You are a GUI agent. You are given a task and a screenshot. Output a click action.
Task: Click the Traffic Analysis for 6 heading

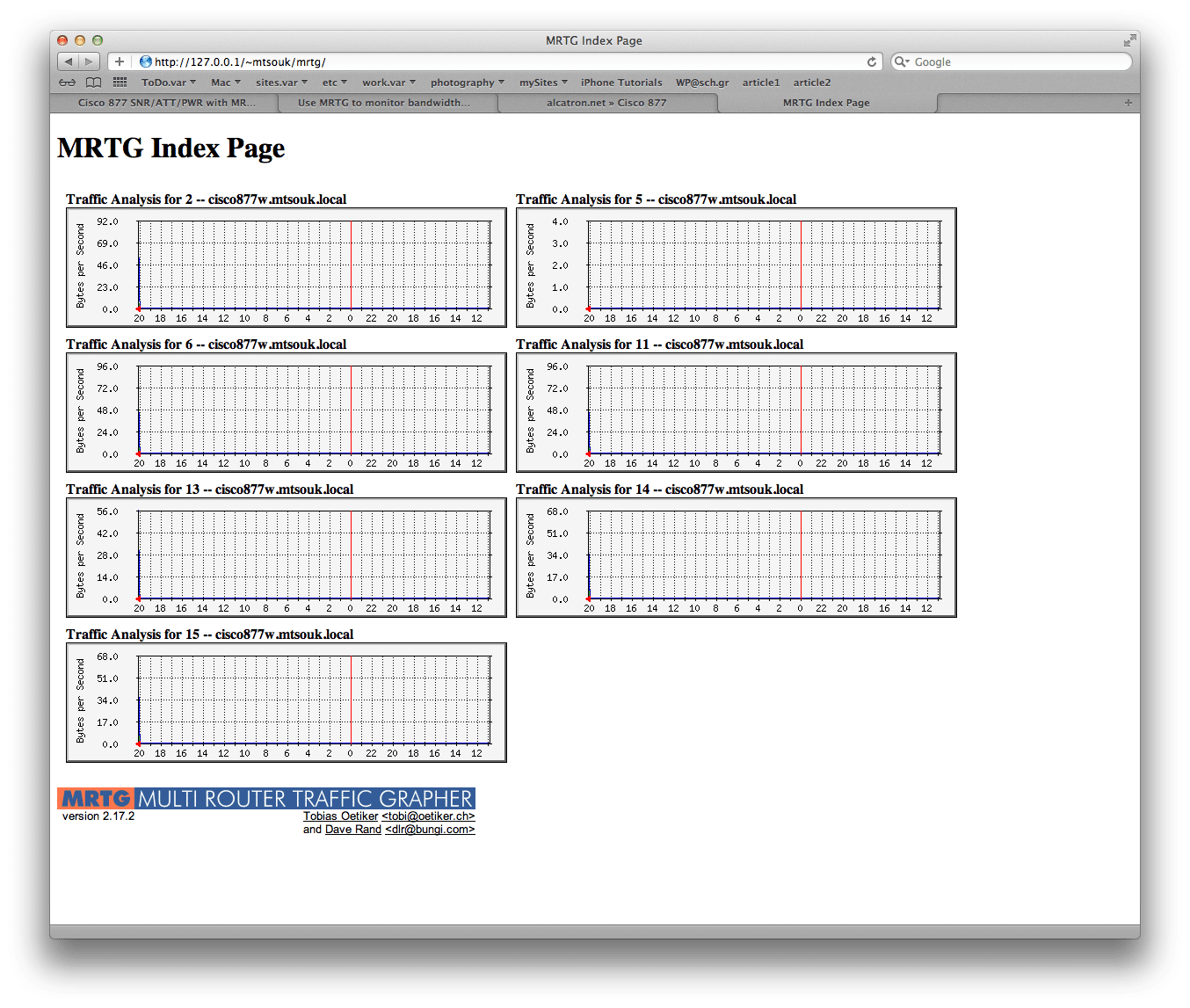(207, 344)
